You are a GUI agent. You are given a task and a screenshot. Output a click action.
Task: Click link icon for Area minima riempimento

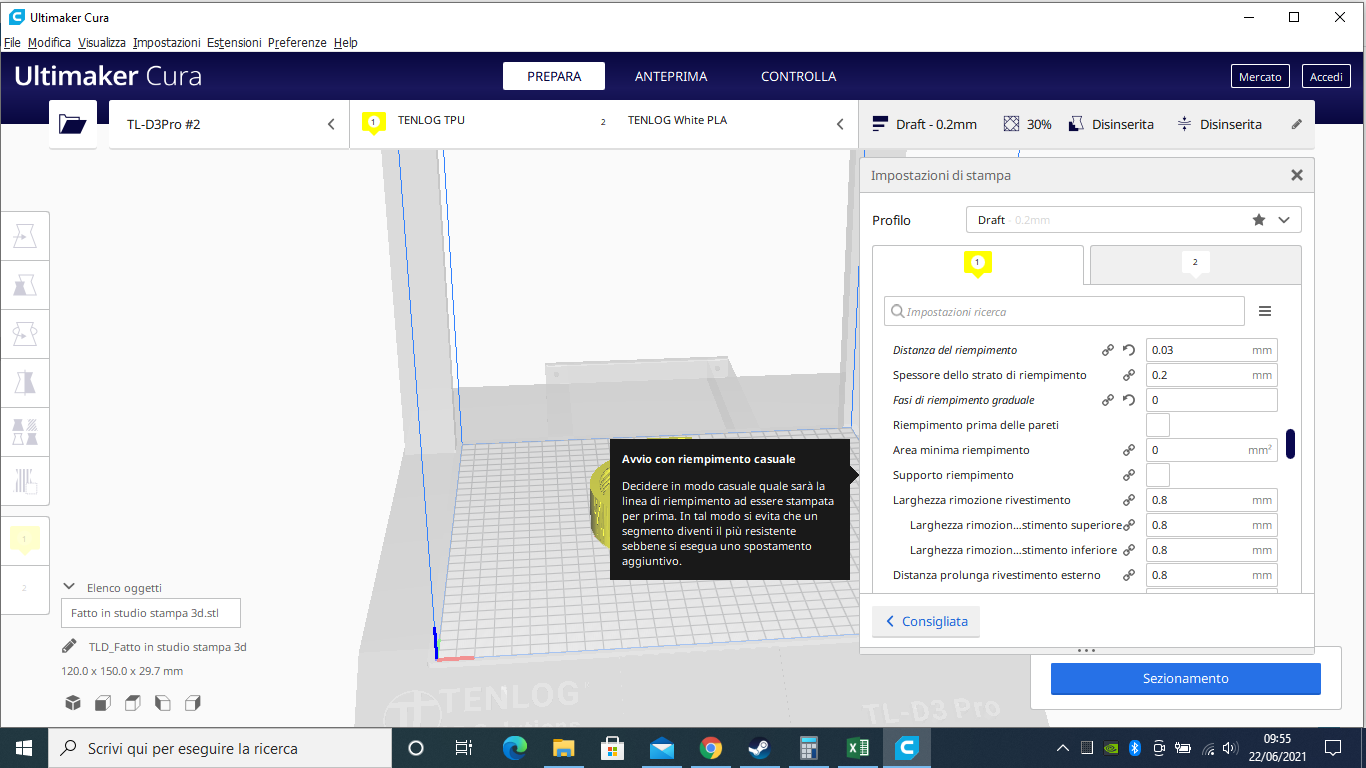1129,450
